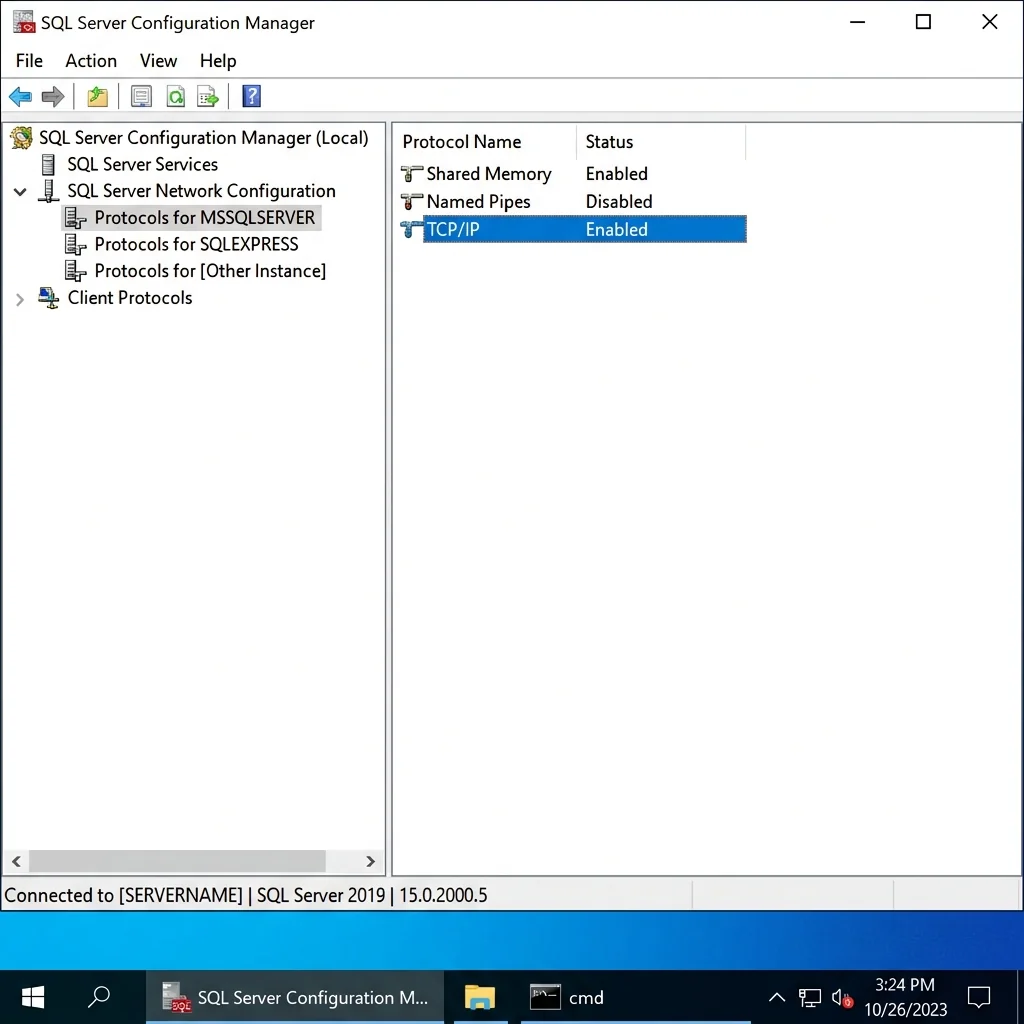Open File Explorer from the taskbar

click(x=480, y=997)
